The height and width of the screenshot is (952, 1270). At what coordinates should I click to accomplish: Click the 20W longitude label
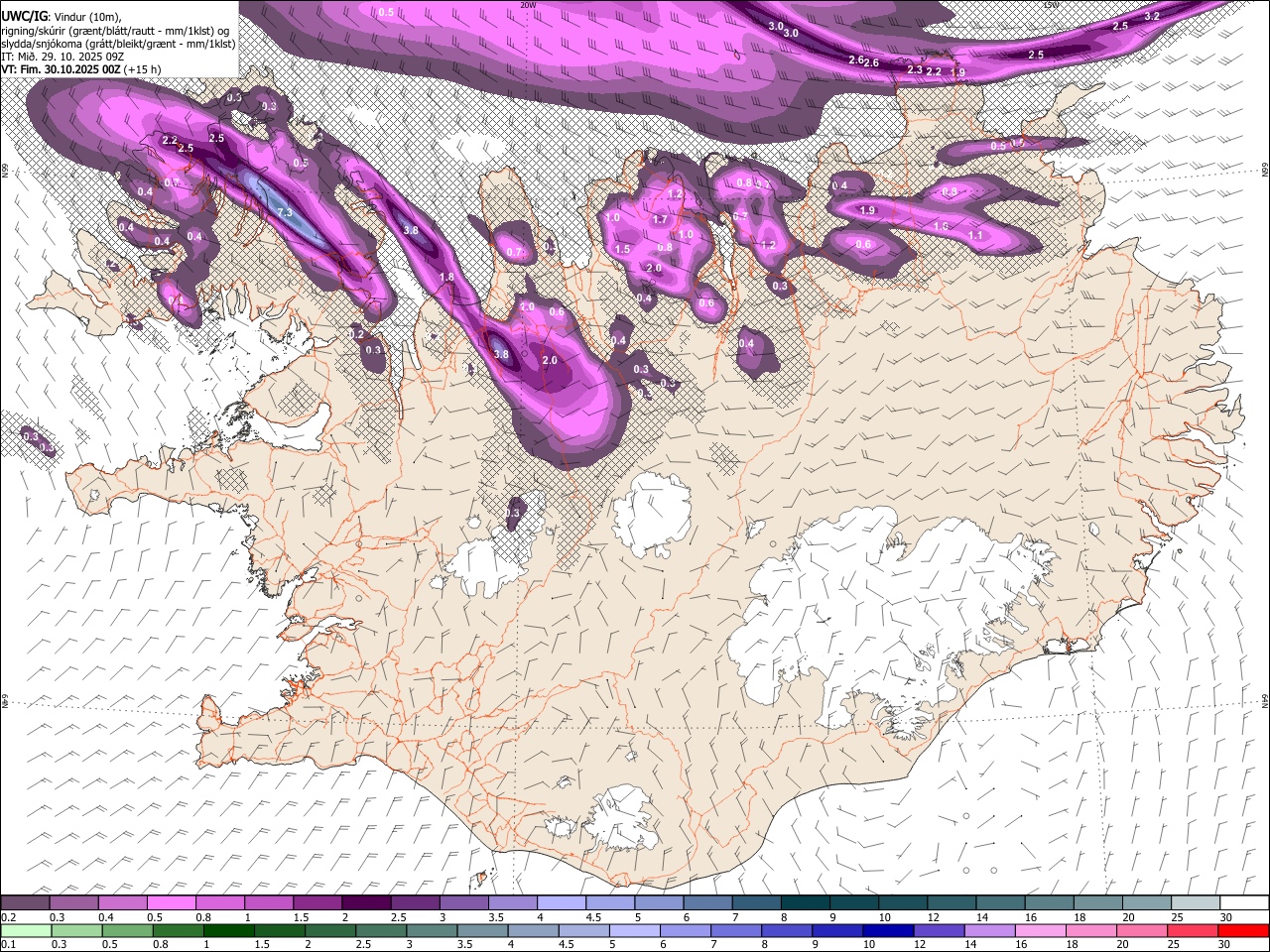[528, 5]
